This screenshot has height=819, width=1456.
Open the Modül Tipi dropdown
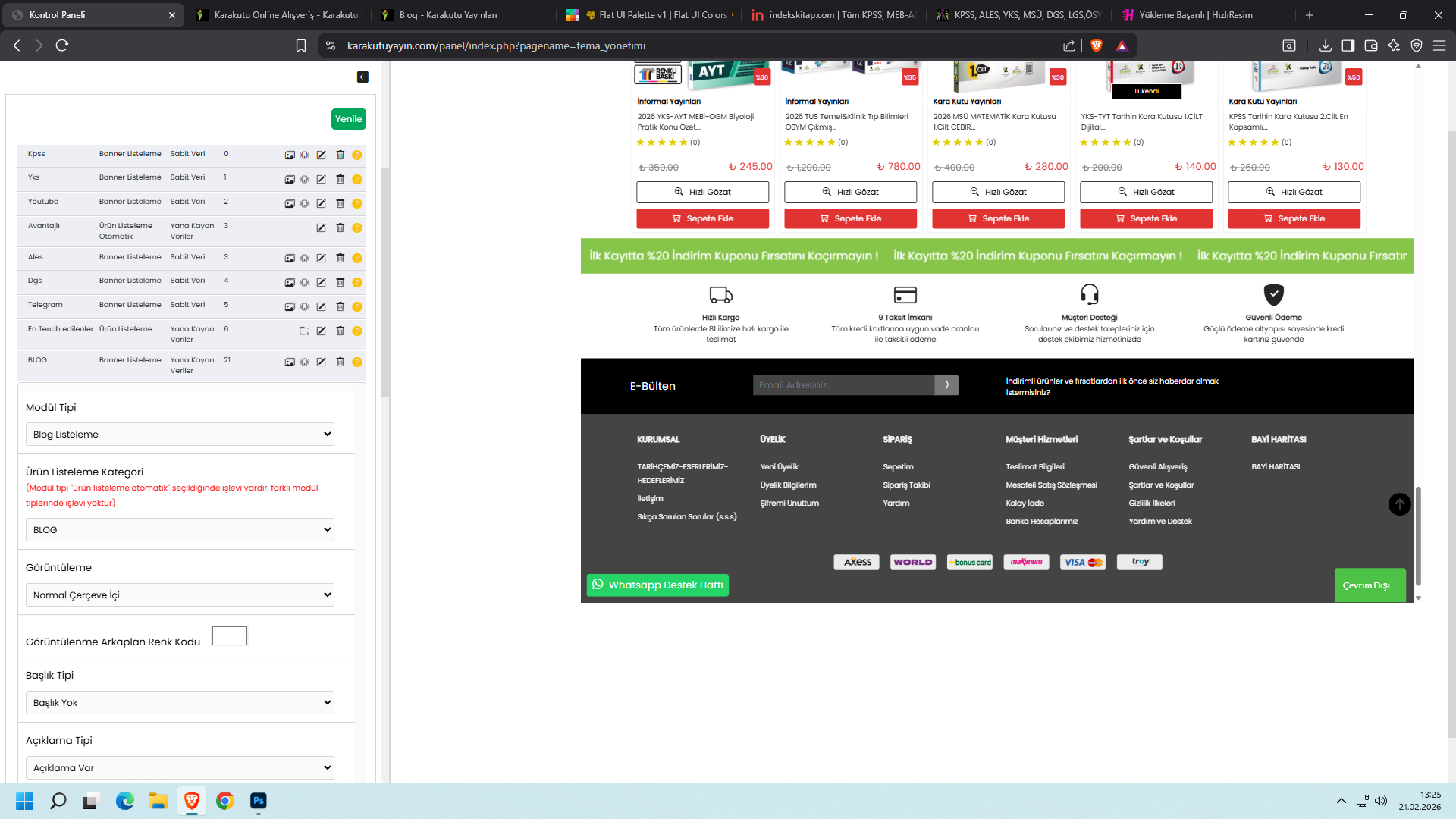point(180,435)
